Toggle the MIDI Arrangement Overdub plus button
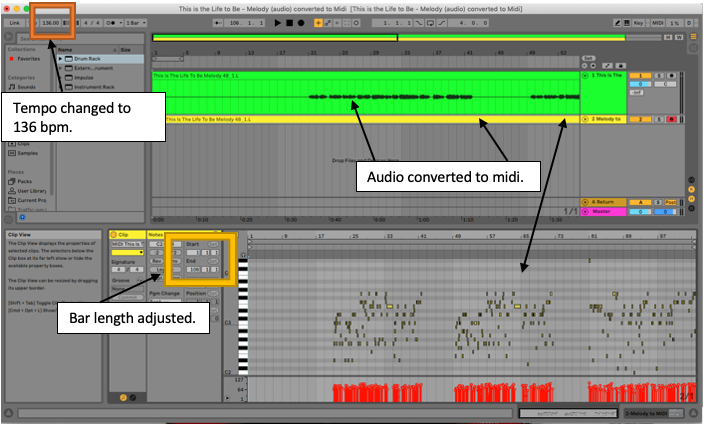Viewport: 706px width, 426px height. pos(318,23)
